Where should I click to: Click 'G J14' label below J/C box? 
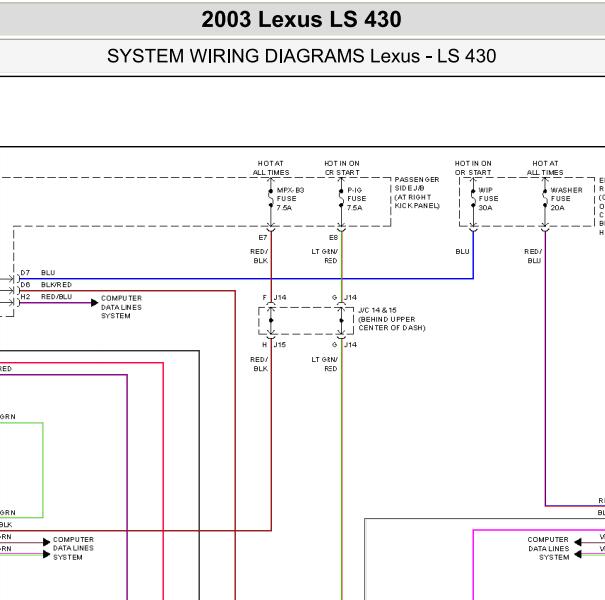[x=345, y=345]
